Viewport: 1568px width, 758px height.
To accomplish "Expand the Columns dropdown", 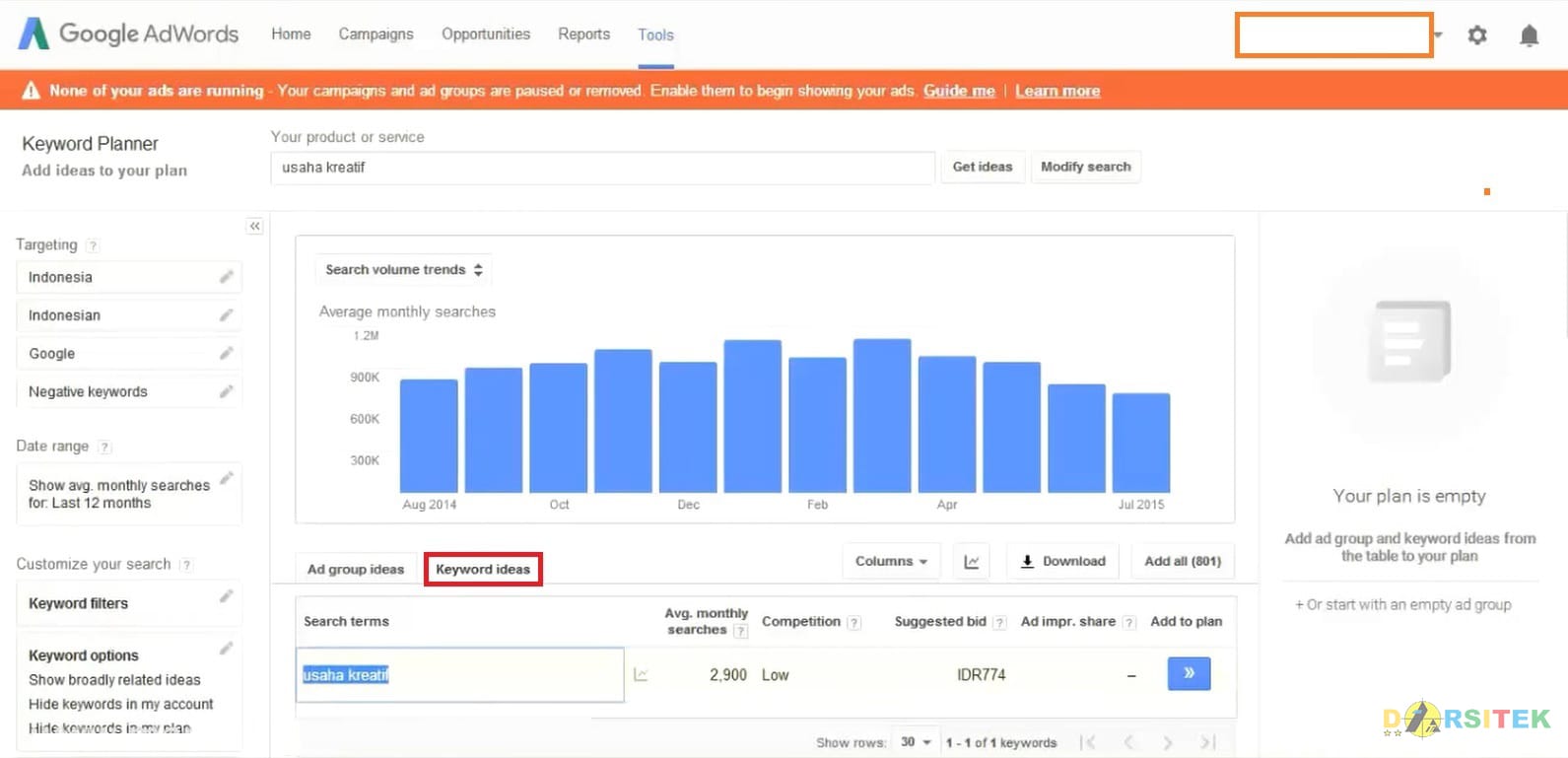I will pyautogui.click(x=891, y=562).
